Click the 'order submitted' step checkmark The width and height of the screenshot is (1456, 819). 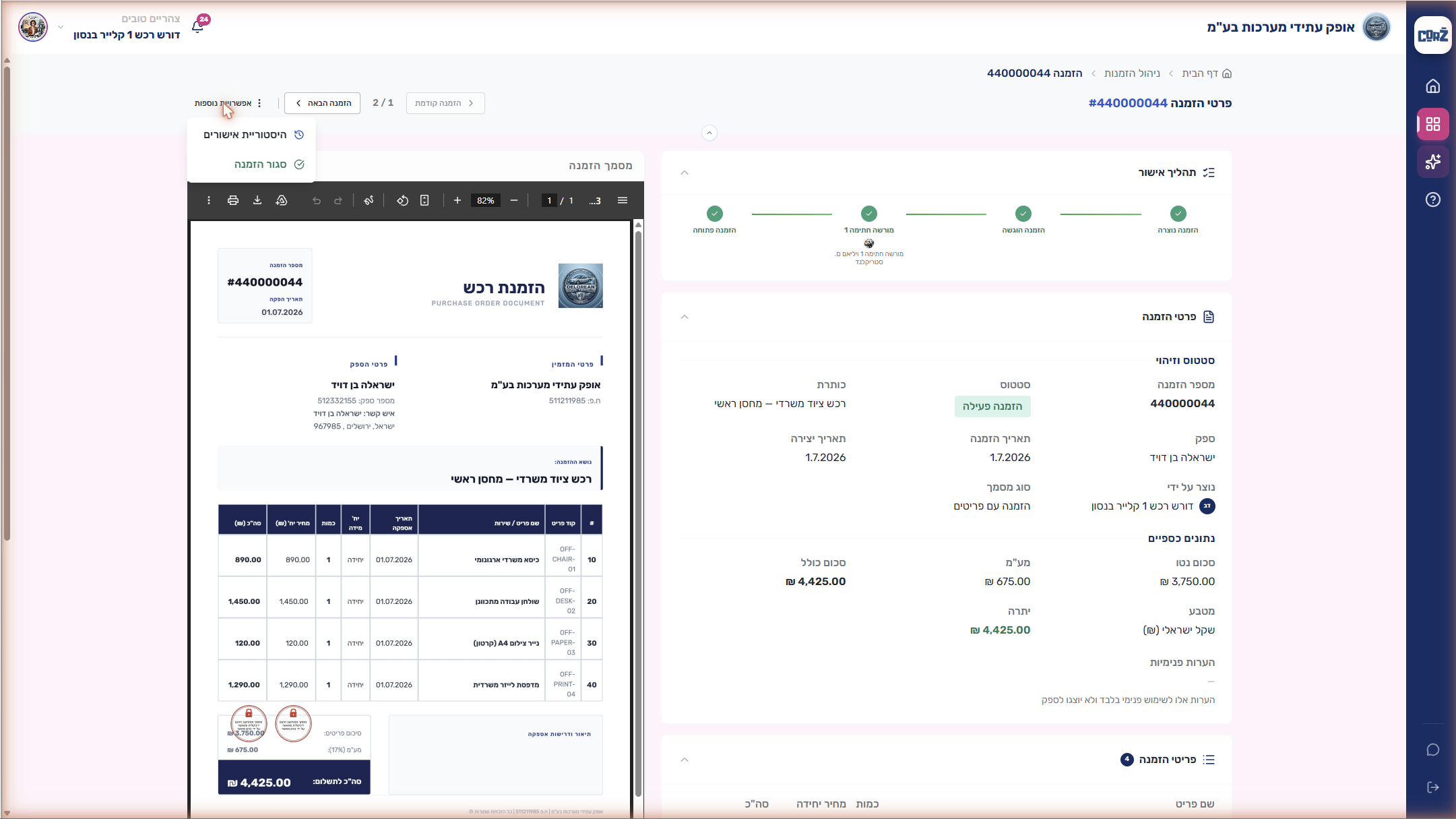(1023, 214)
